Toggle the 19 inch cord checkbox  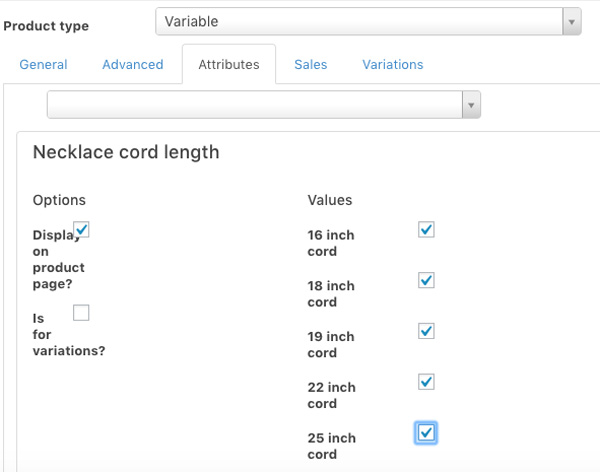426,331
